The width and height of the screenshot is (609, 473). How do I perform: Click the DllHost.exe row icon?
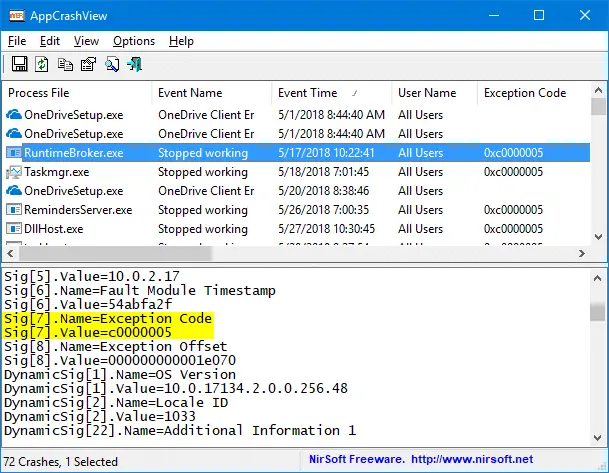point(14,229)
